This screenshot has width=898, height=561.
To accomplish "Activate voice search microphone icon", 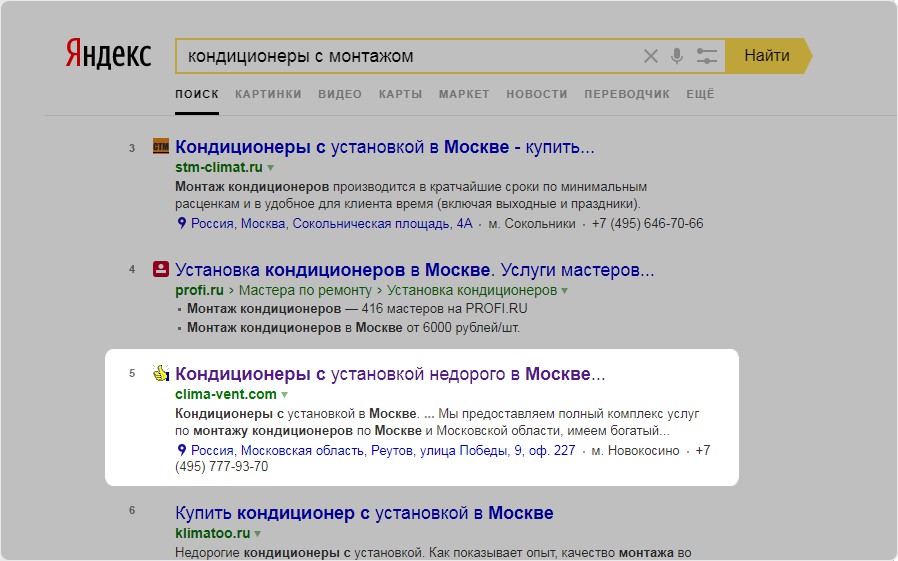I will point(677,56).
